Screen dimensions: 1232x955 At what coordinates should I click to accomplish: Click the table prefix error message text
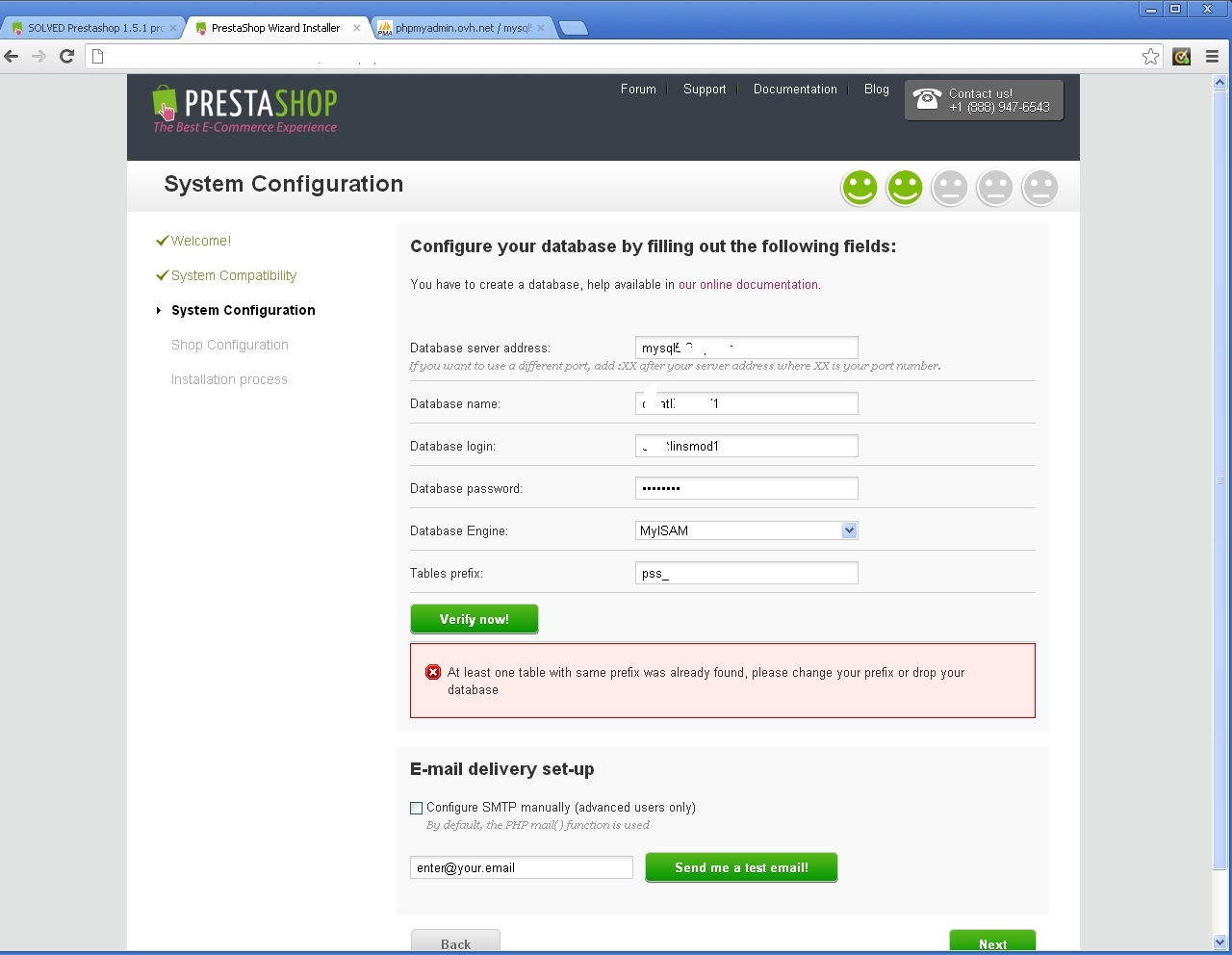[706, 681]
